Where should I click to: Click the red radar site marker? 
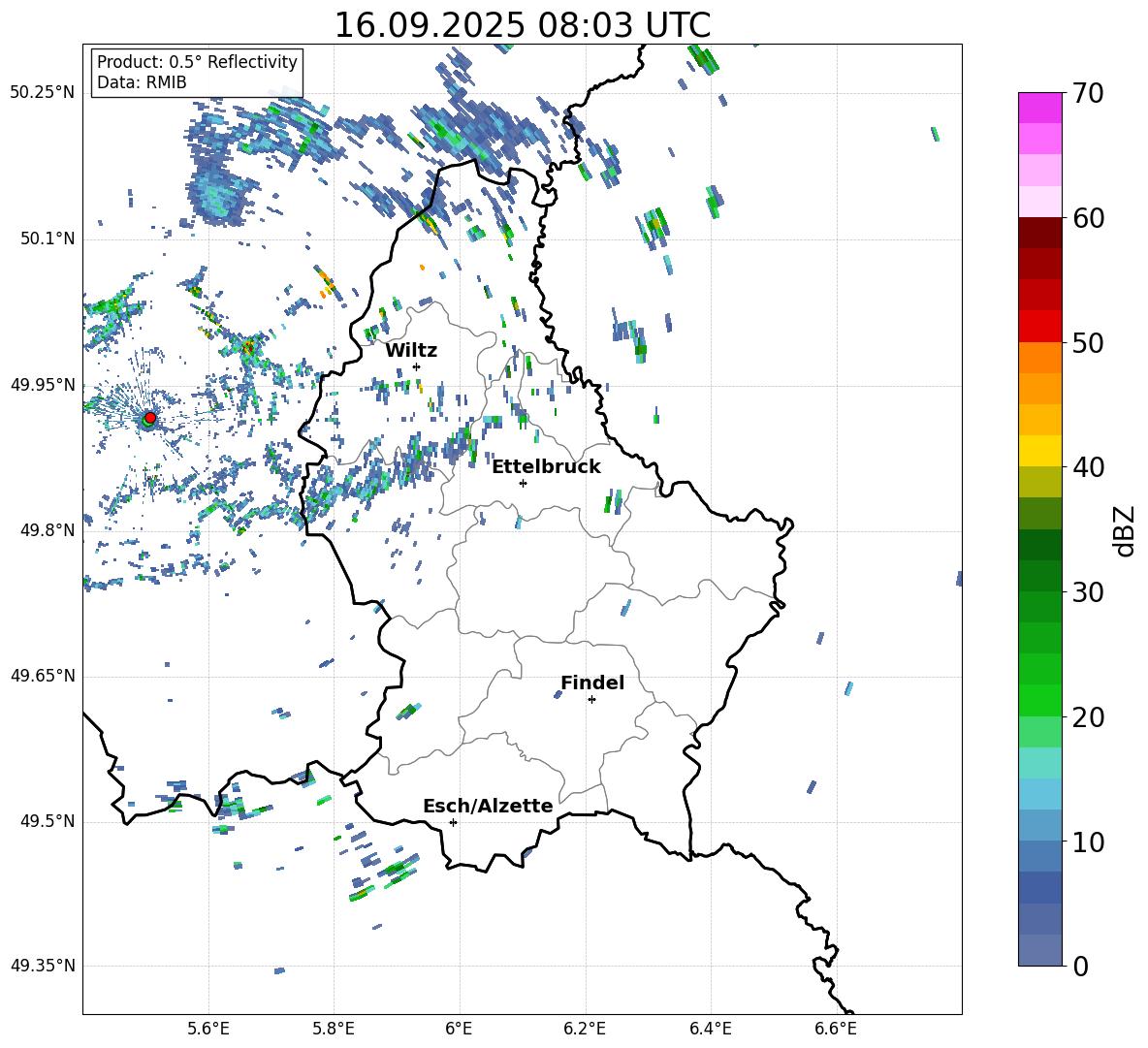point(150,418)
